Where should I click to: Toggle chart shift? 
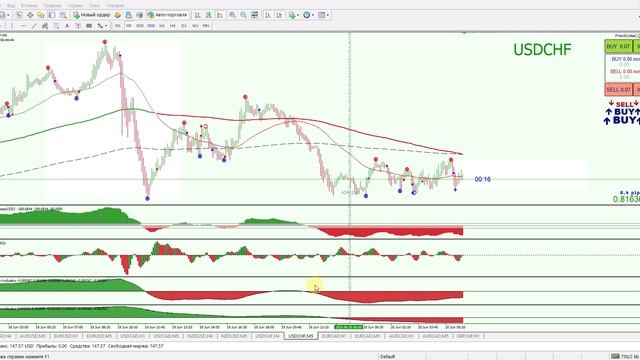279,15
